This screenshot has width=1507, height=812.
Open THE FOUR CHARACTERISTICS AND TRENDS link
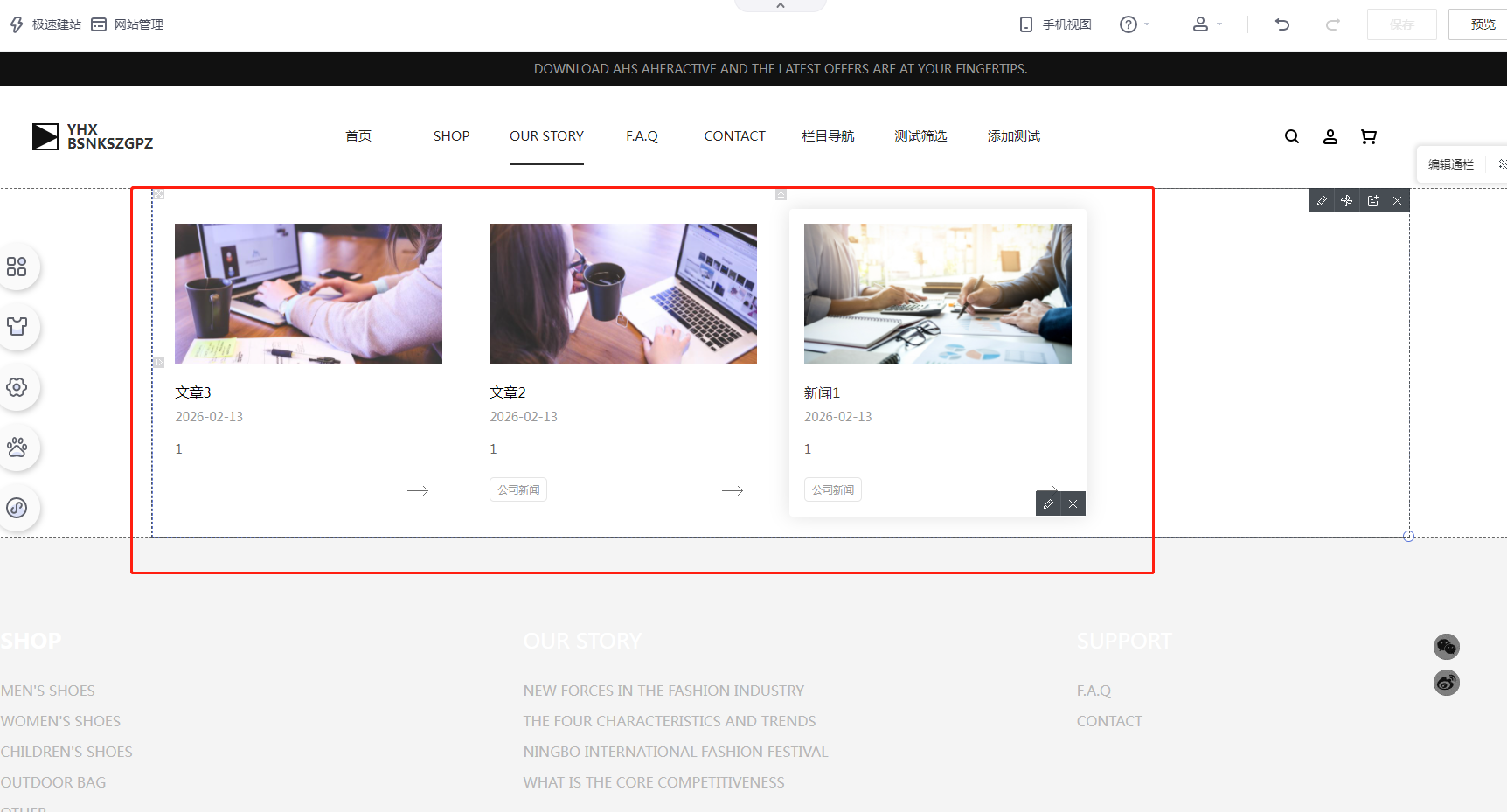point(670,721)
